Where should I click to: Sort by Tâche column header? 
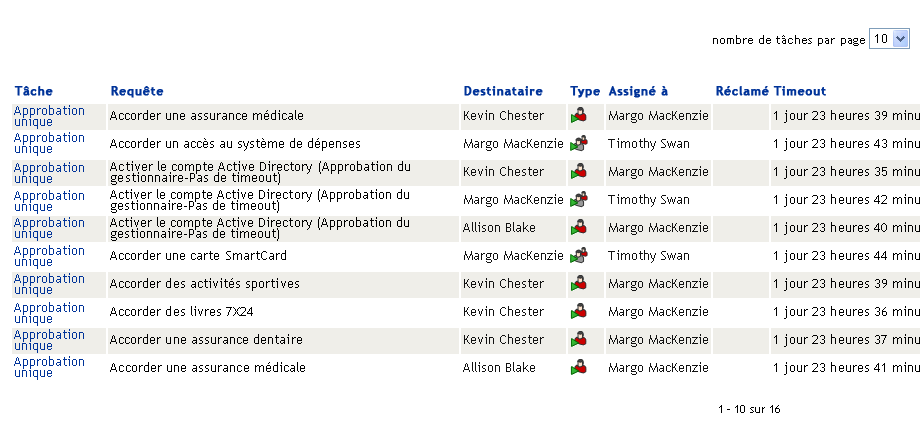(x=34, y=91)
